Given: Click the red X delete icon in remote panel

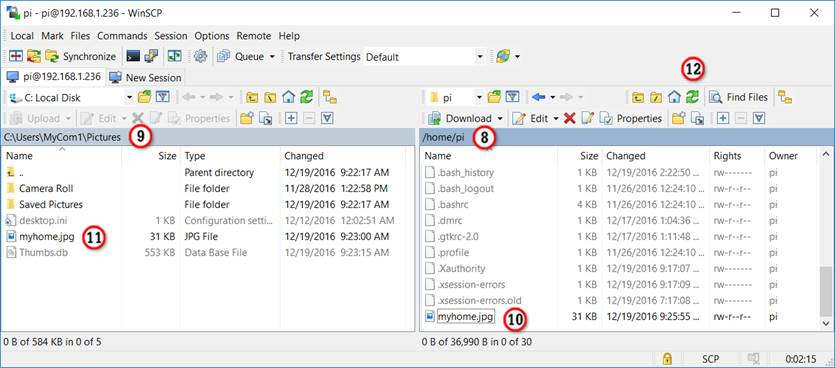Looking at the screenshot, I should [569, 118].
